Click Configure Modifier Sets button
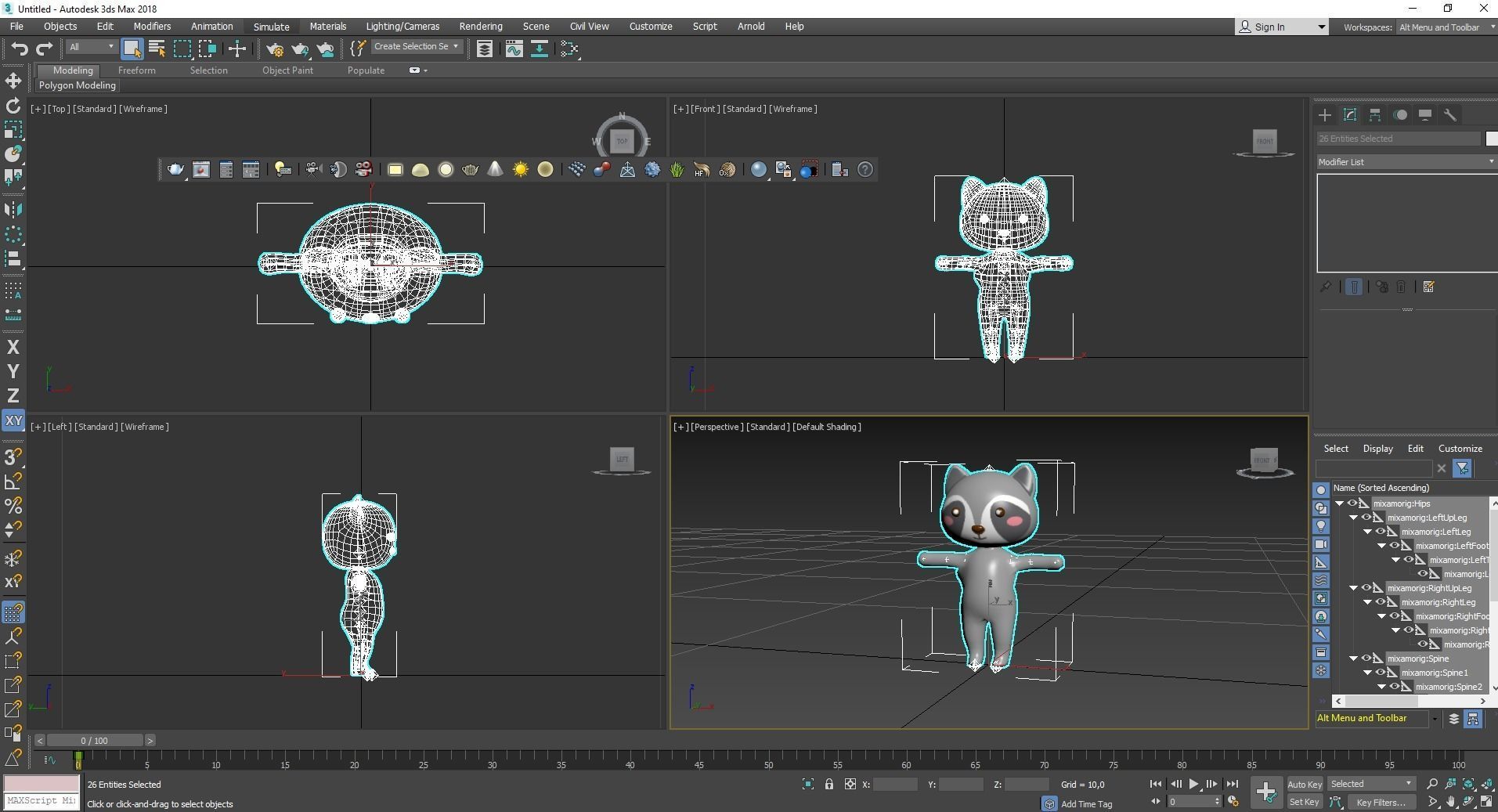1498x812 pixels. tap(1428, 287)
